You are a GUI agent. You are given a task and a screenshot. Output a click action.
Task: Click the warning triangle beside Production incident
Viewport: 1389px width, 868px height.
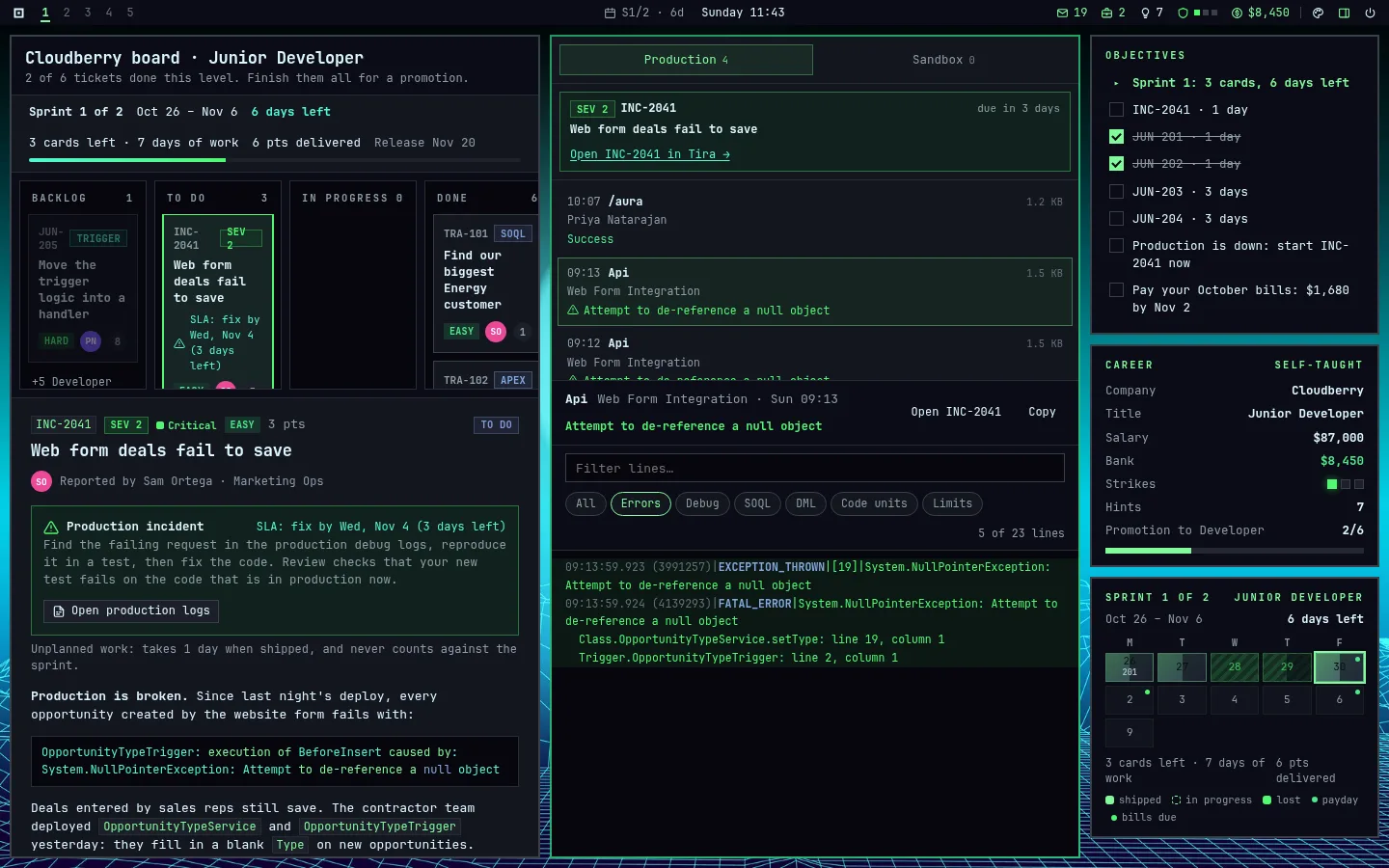click(x=51, y=527)
